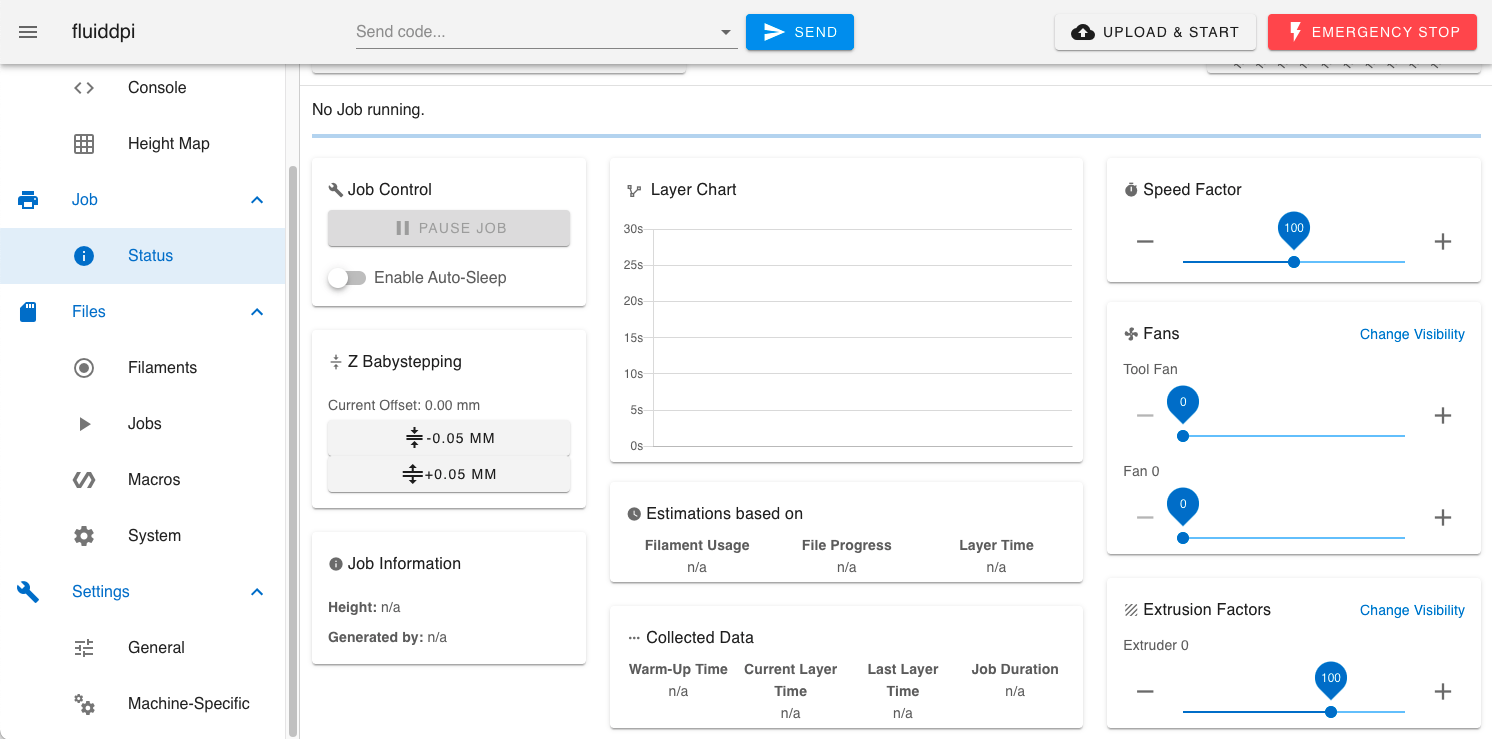Click the PAUSE JOB button
Viewport: 1492px width, 739px height.
click(449, 228)
